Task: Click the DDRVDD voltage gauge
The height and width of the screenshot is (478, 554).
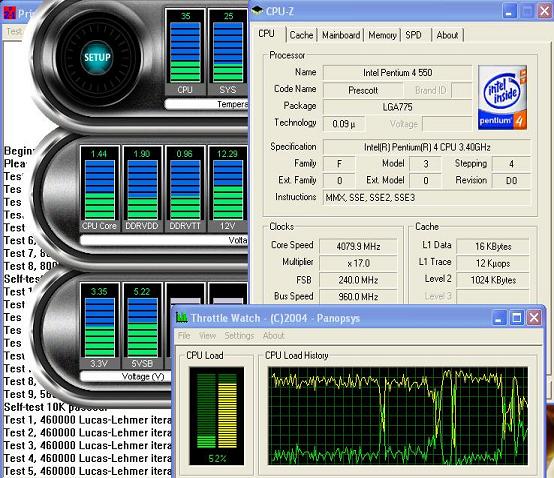Action: tap(142, 188)
